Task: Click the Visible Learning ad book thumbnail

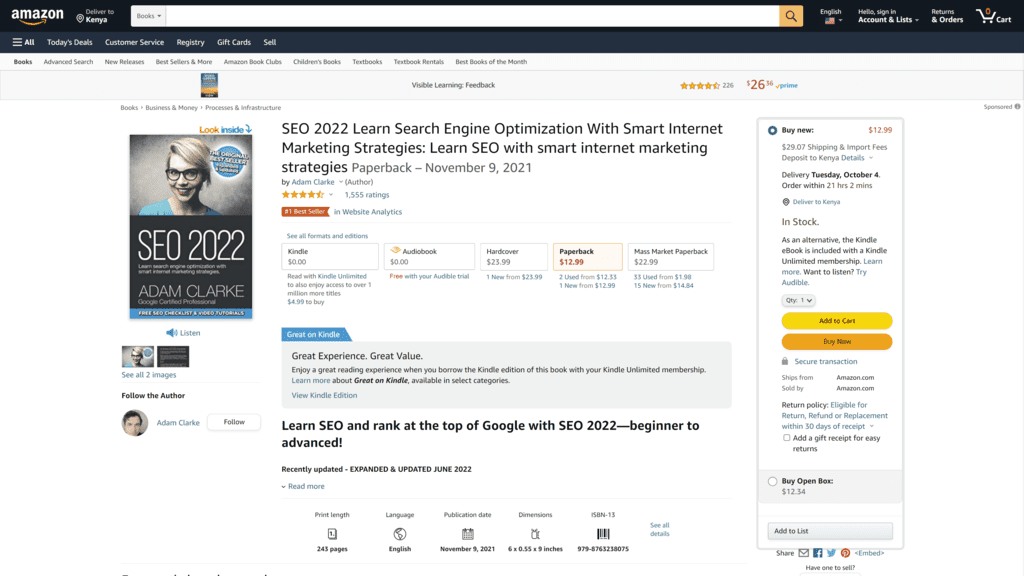Action: click(x=209, y=86)
